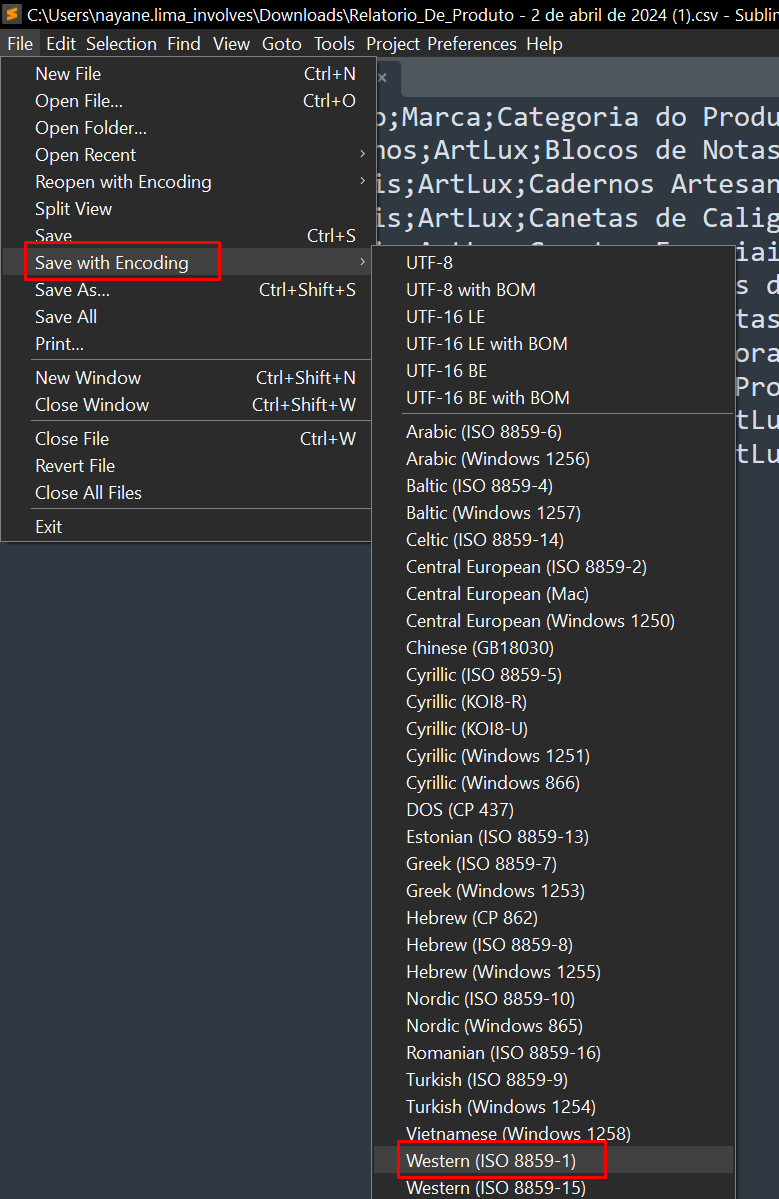779x1199 pixels.
Task: Select UTF-16 LE with BOM encoding
Action: (486, 344)
